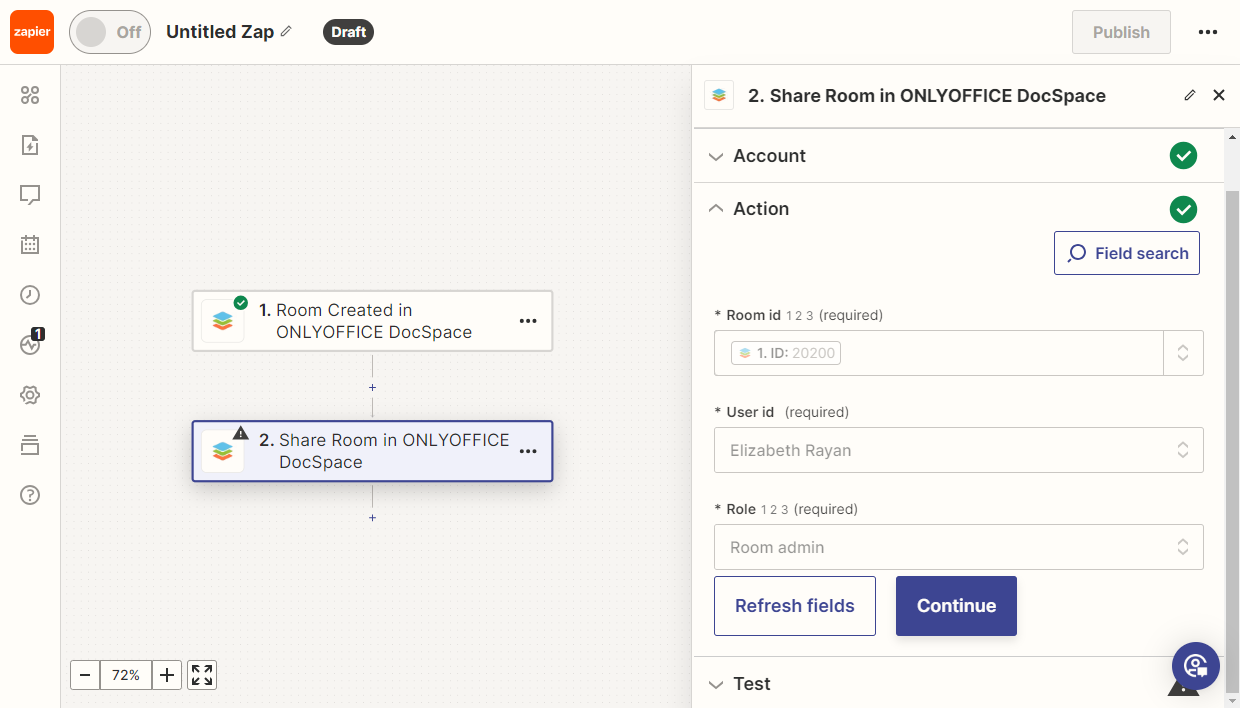Viewport: 1240px width, 708px height.
Task: Open the help question mark icon
Action: (x=30, y=495)
